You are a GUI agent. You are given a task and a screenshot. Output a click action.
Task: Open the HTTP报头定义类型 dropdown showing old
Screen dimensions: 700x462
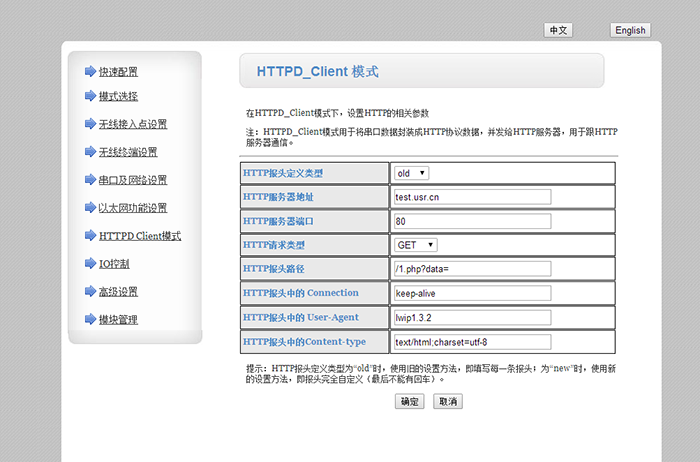pyautogui.click(x=411, y=173)
